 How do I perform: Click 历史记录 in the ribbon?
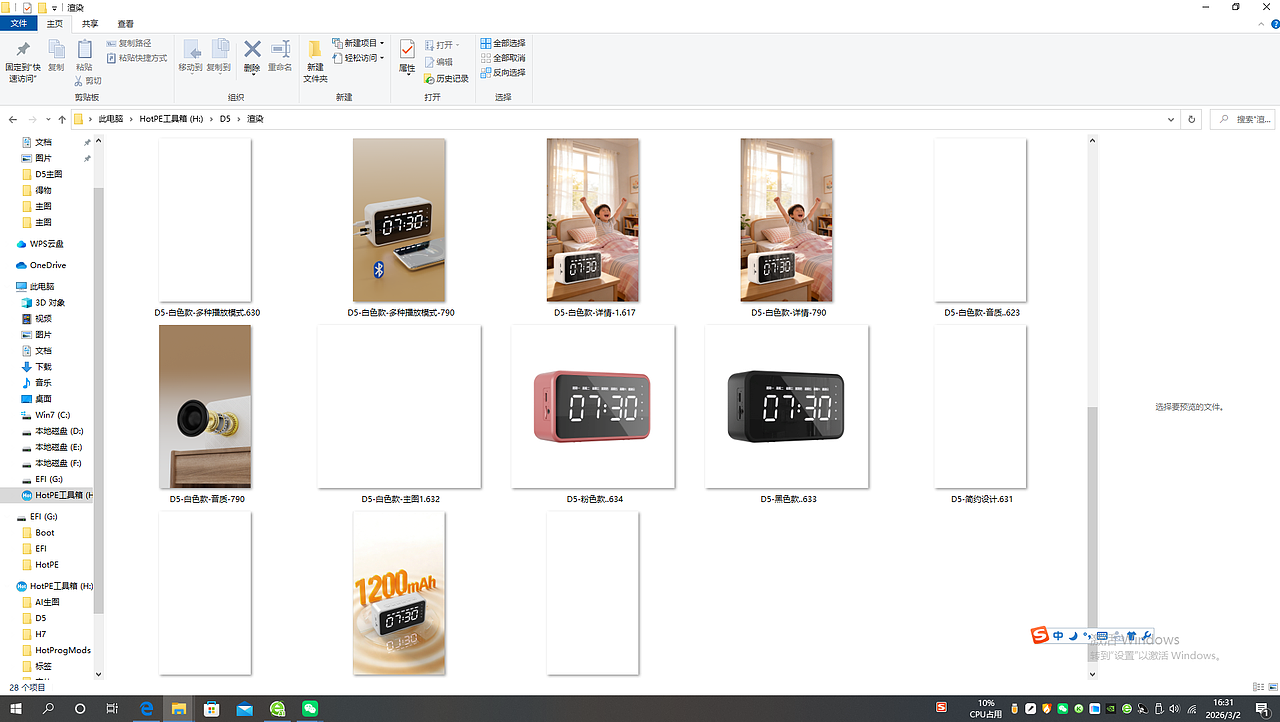[x=446, y=78]
